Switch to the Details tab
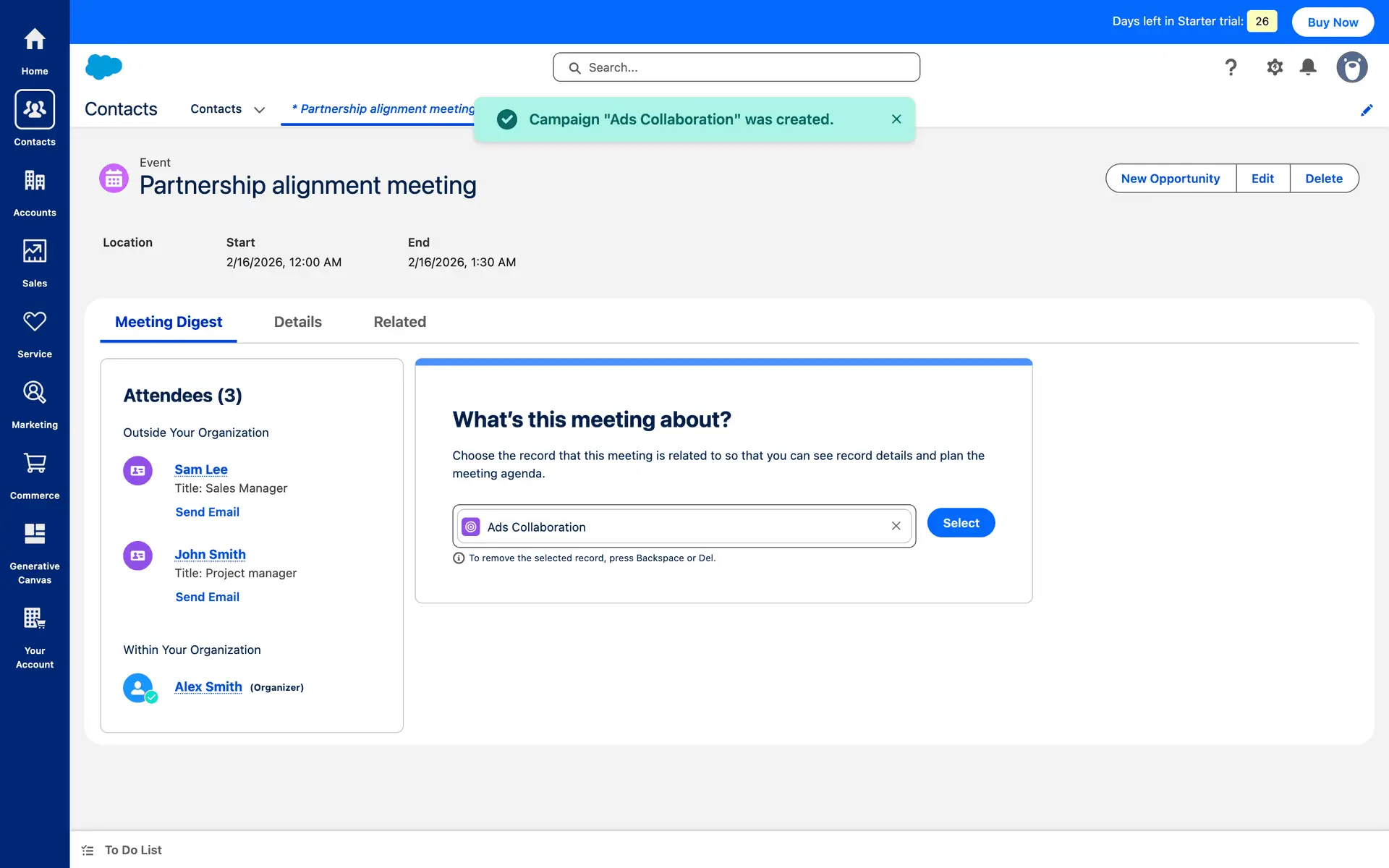The image size is (1389, 868). 297,322
